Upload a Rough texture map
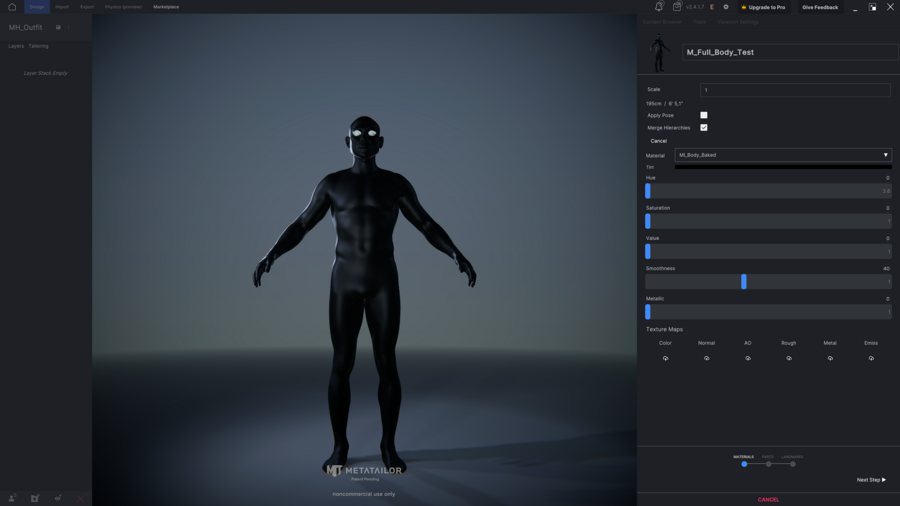The image size is (900, 506). 789,358
